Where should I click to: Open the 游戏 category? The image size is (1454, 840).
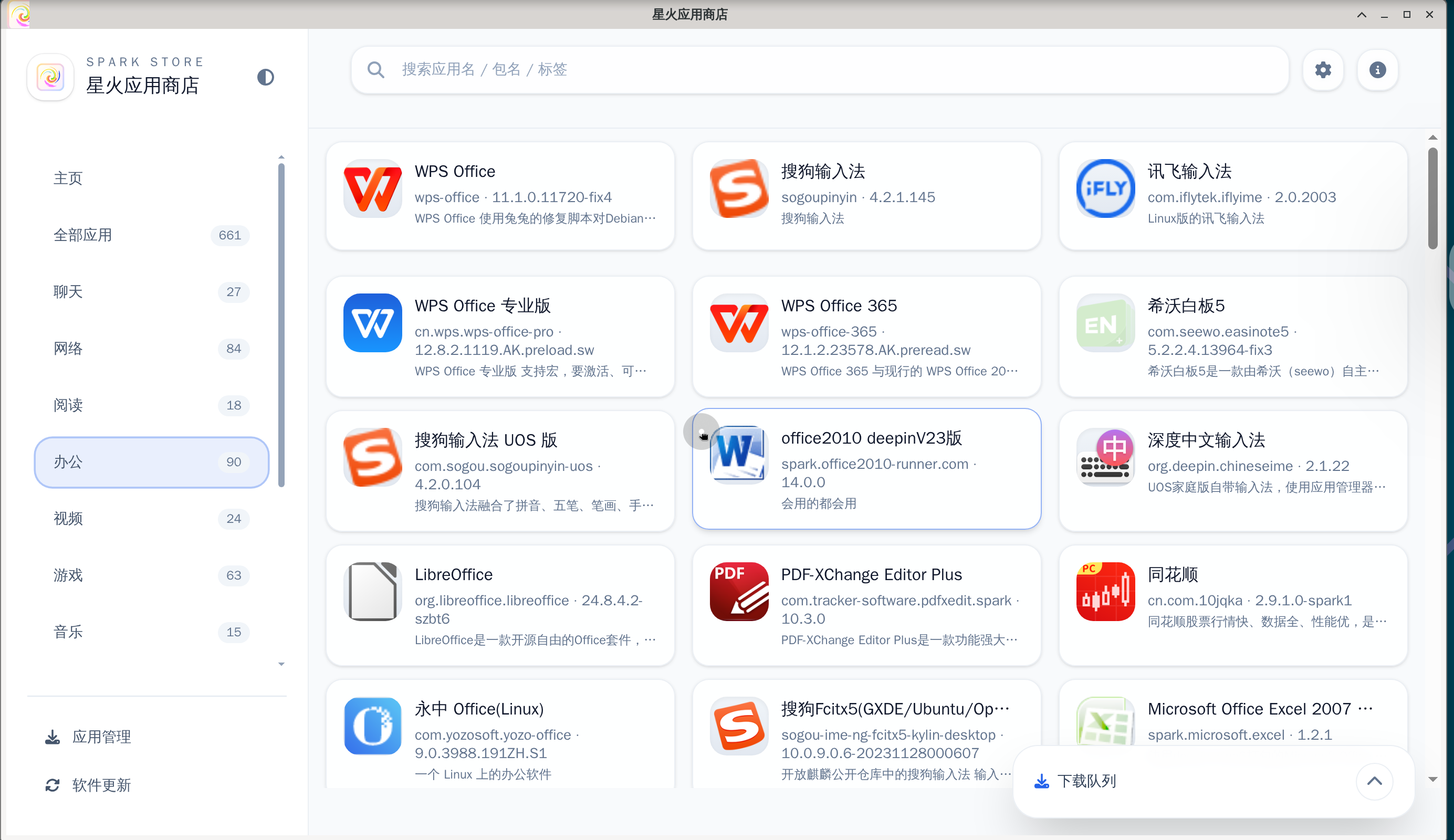pyautogui.click(x=151, y=575)
